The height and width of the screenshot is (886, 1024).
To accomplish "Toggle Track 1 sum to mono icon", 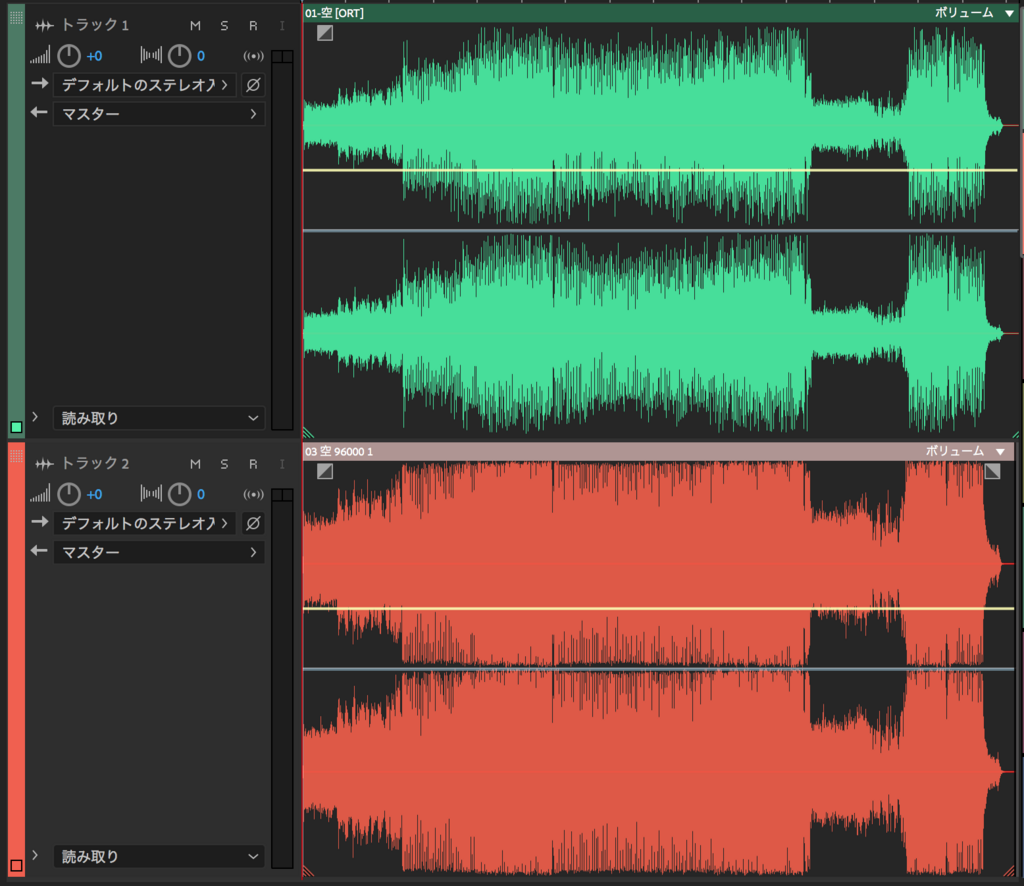I will point(253,56).
